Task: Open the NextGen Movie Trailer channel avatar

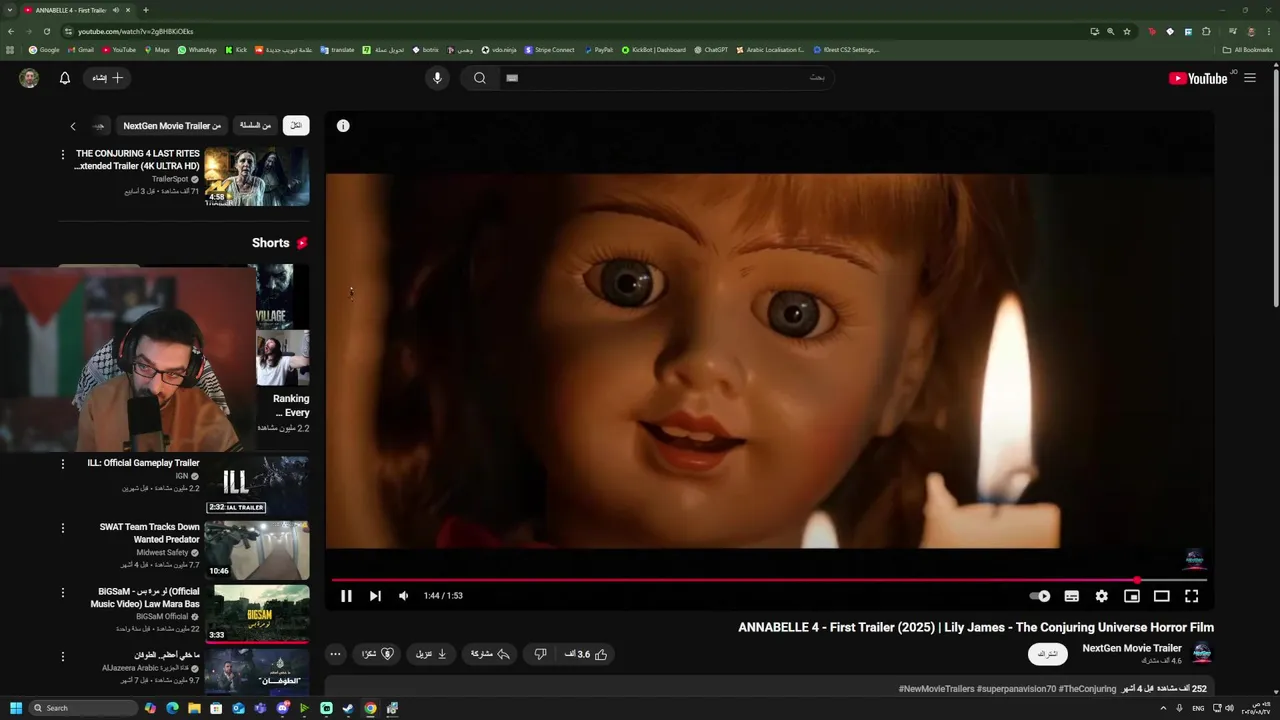Action: coord(1202,653)
